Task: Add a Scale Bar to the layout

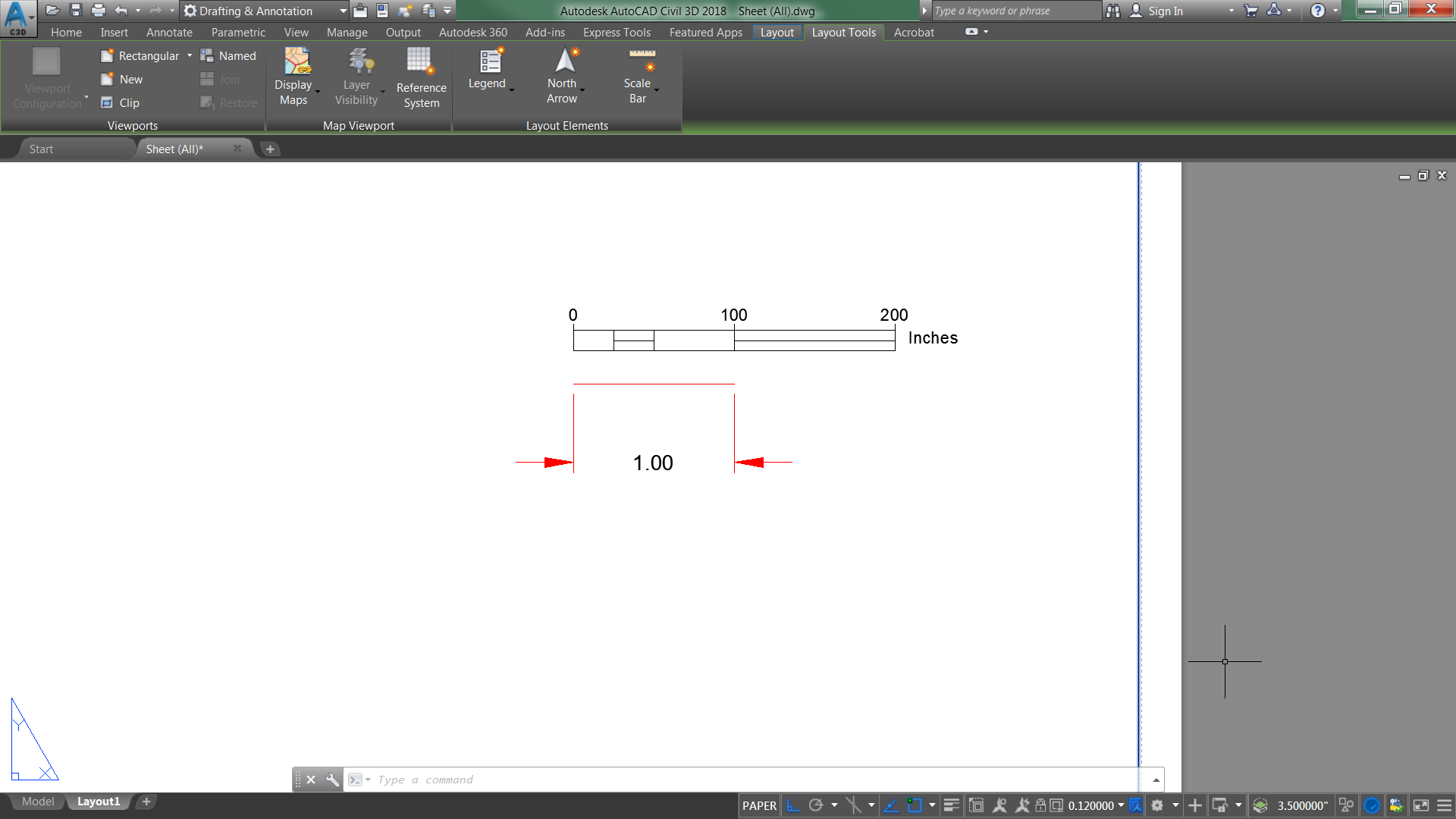Action: [638, 76]
